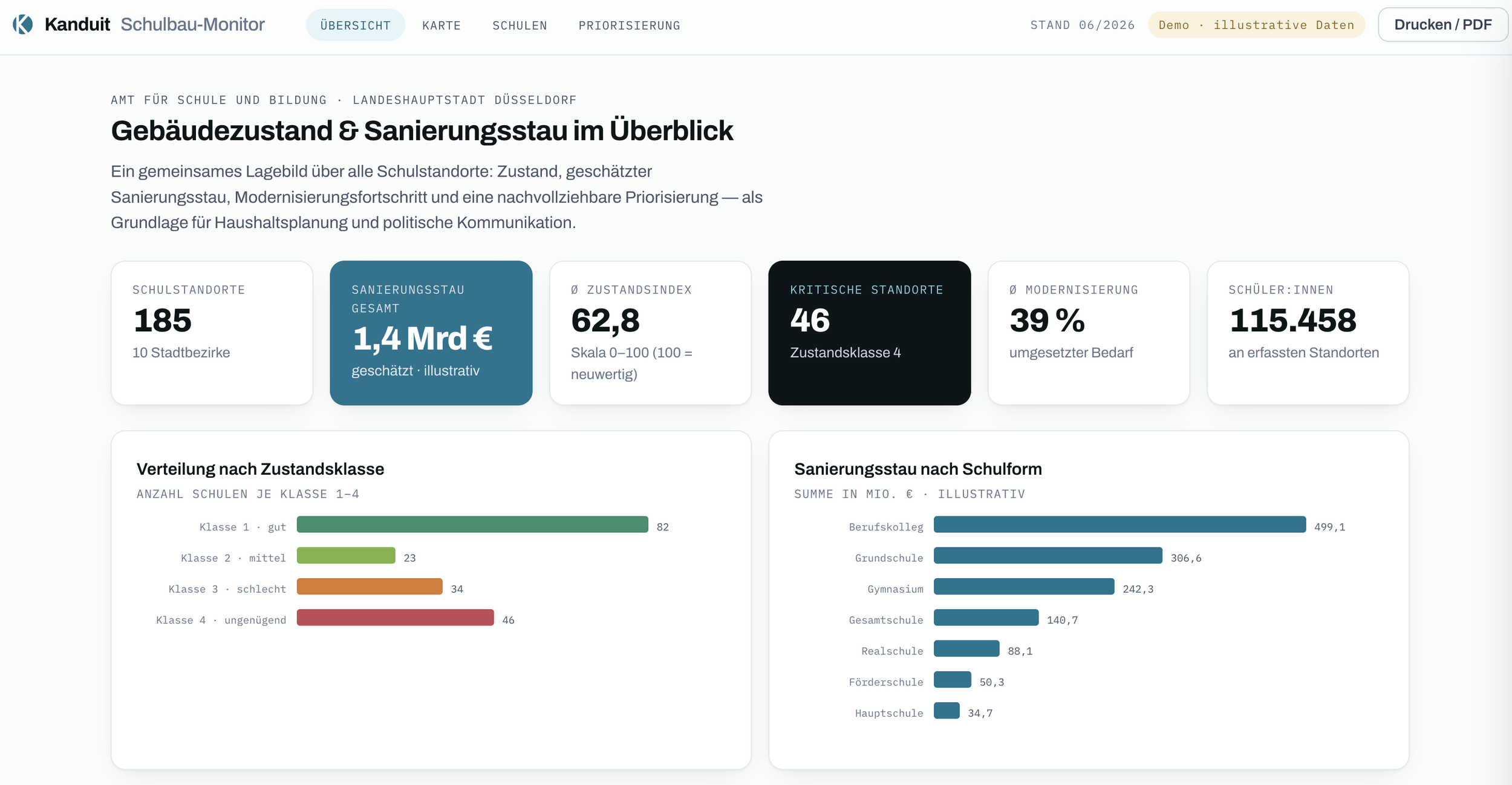Click the Hauptschule bar
Viewport: 1512px width, 785px height.
point(947,711)
